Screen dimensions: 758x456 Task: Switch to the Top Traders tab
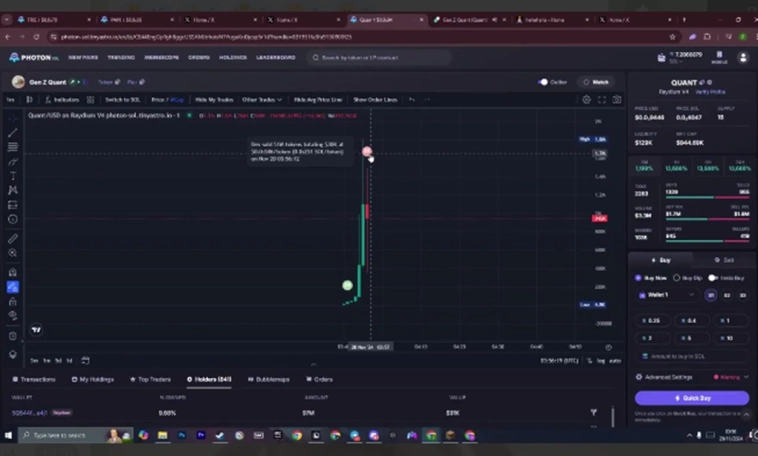150,379
